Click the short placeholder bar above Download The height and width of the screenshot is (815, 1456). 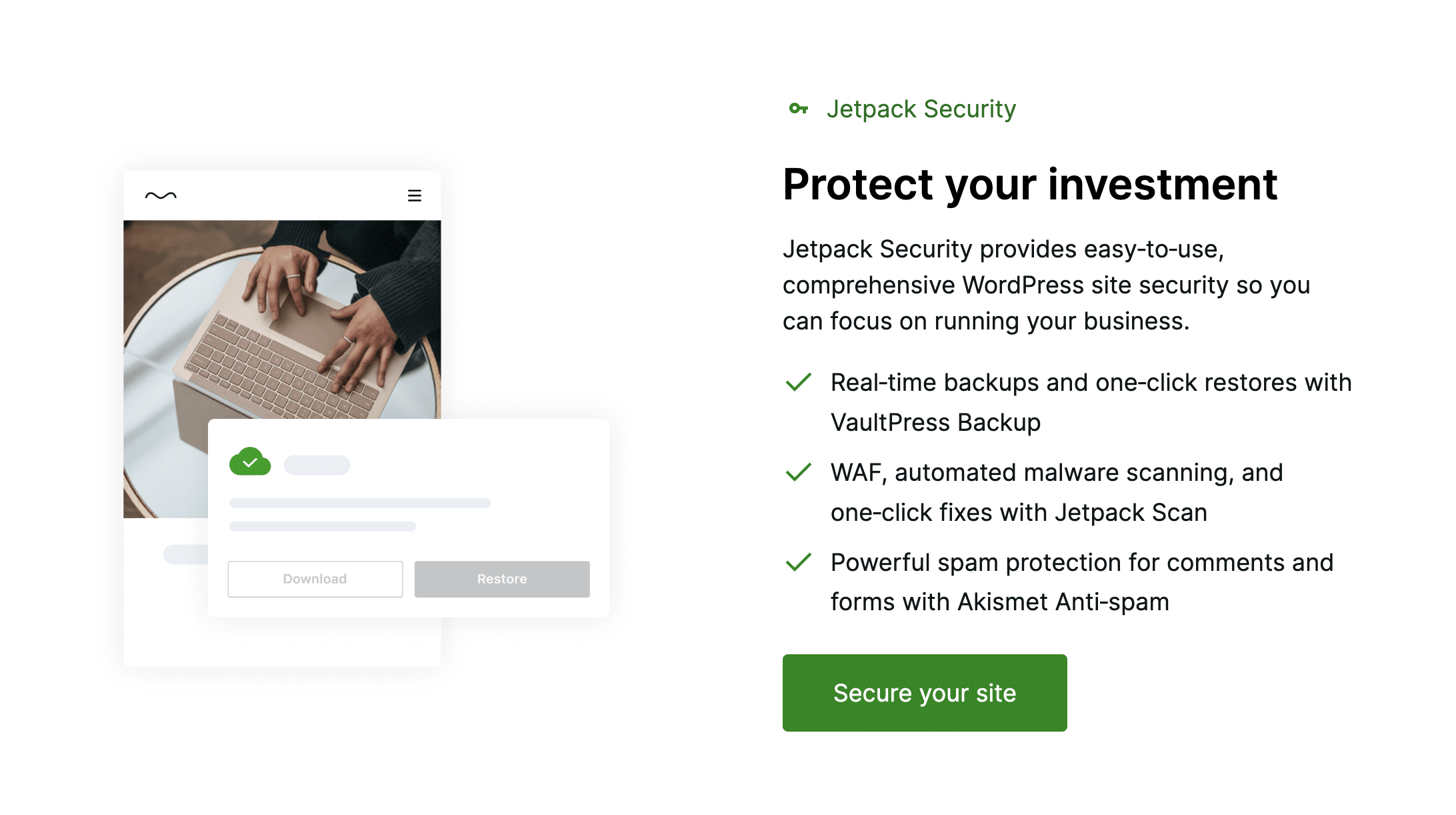pyautogui.click(x=323, y=526)
